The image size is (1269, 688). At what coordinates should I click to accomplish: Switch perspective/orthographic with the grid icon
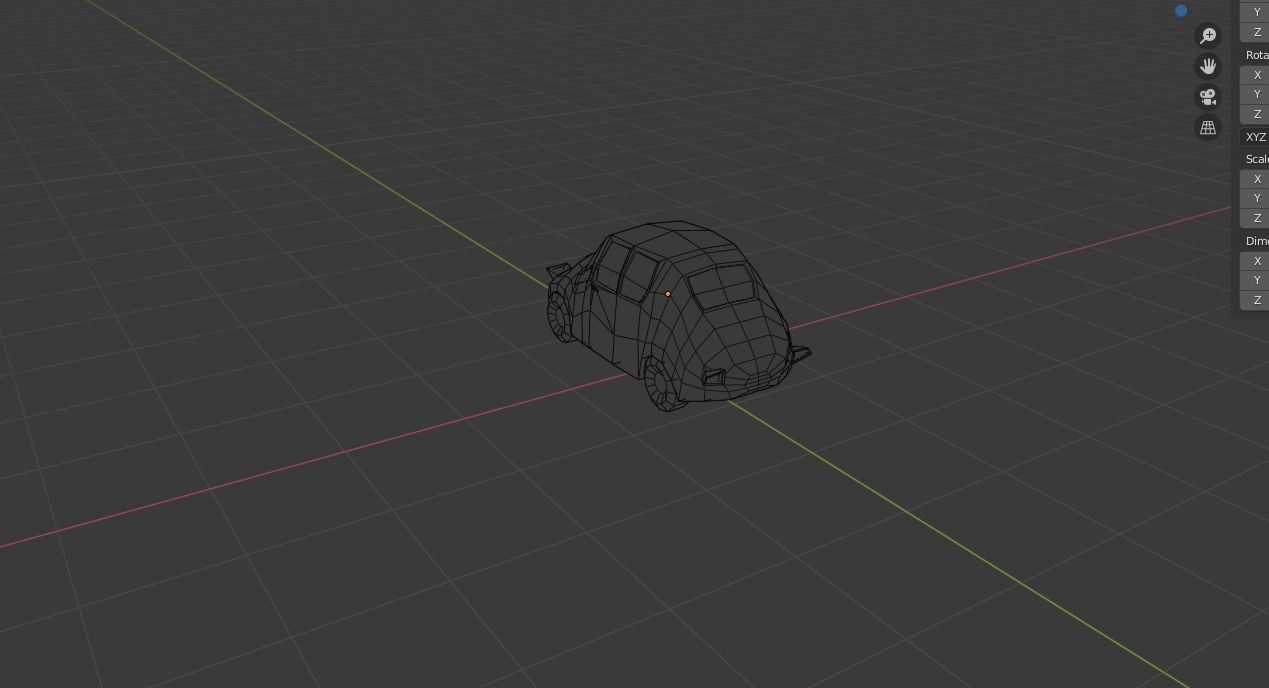pyautogui.click(x=1208, y=128)
